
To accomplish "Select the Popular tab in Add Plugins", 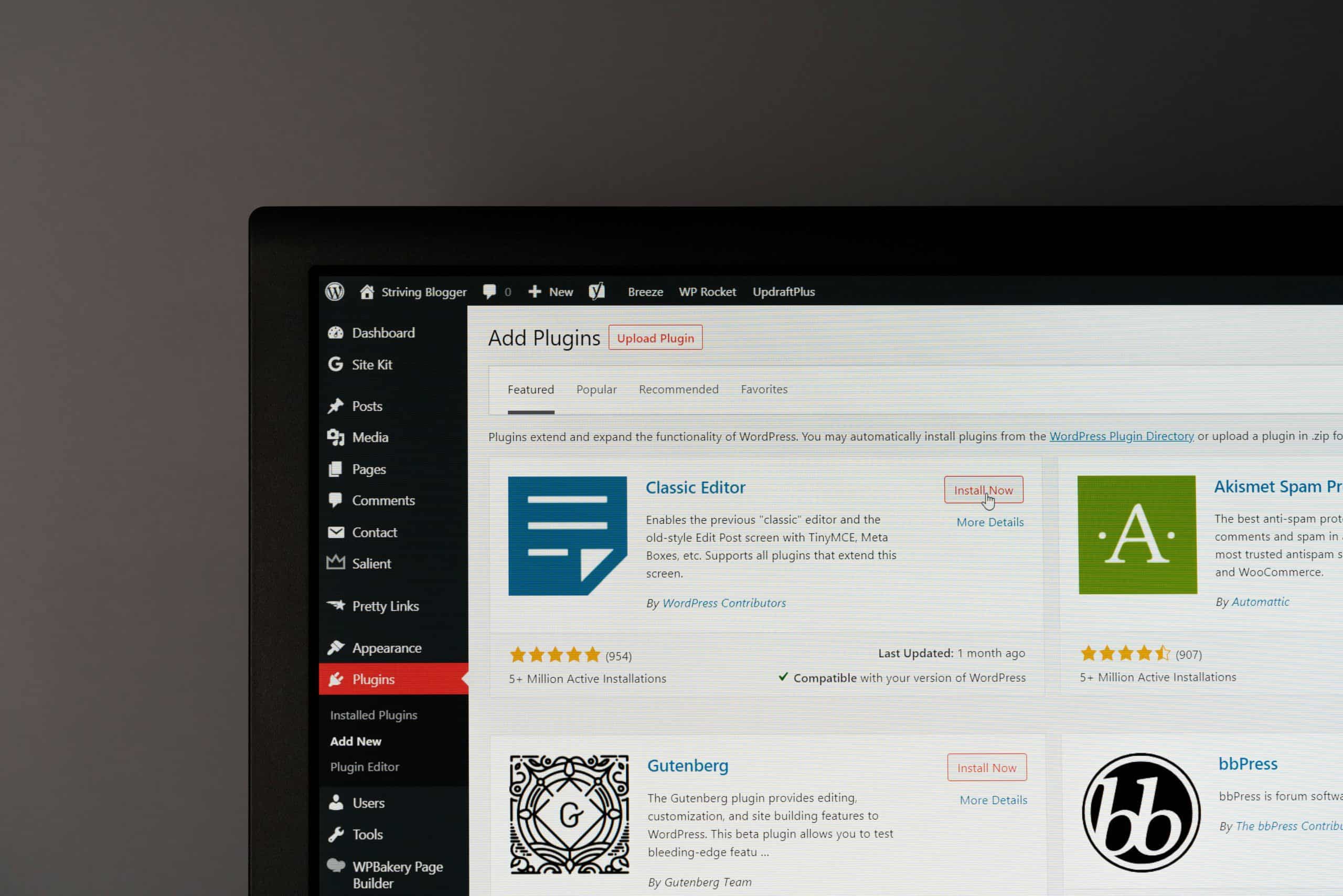I will (x=596, y=388).
